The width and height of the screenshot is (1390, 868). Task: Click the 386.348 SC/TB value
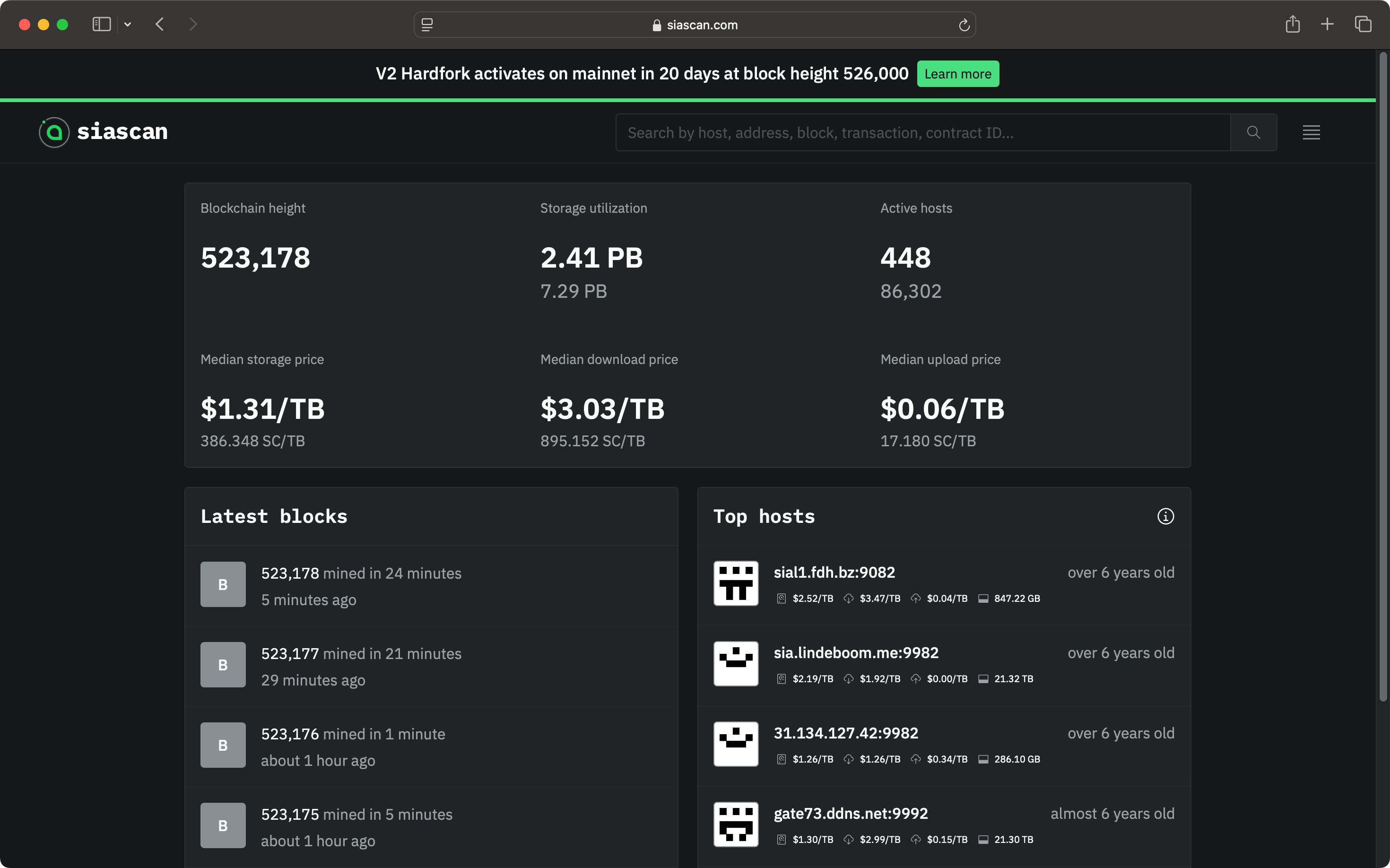click(x=252, y=441)
